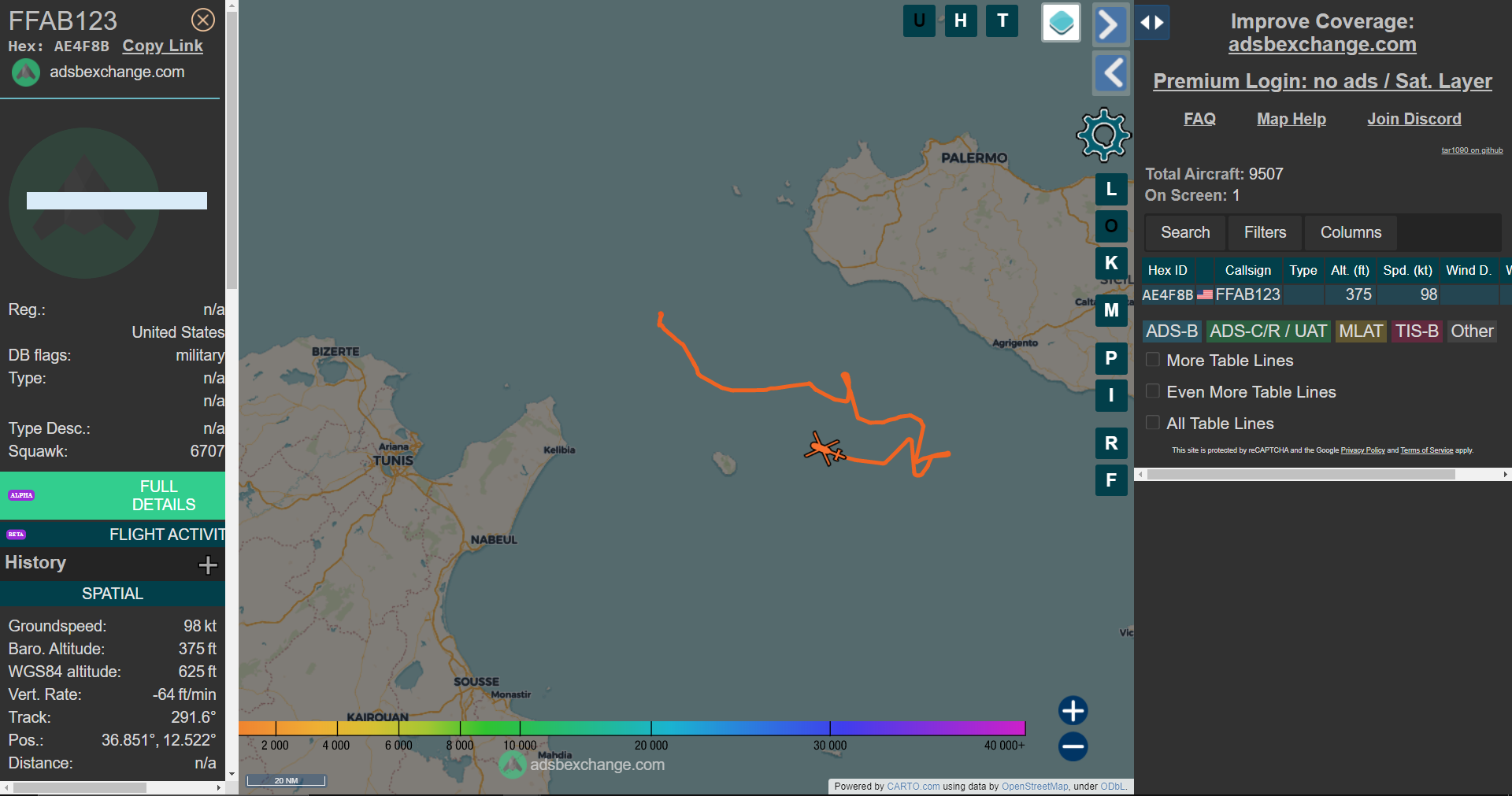Image resolution: width=1512 pixels, height=796 pixels.
Task: Click the info panel vertical scrollbar
Action: tap(232, 150)
